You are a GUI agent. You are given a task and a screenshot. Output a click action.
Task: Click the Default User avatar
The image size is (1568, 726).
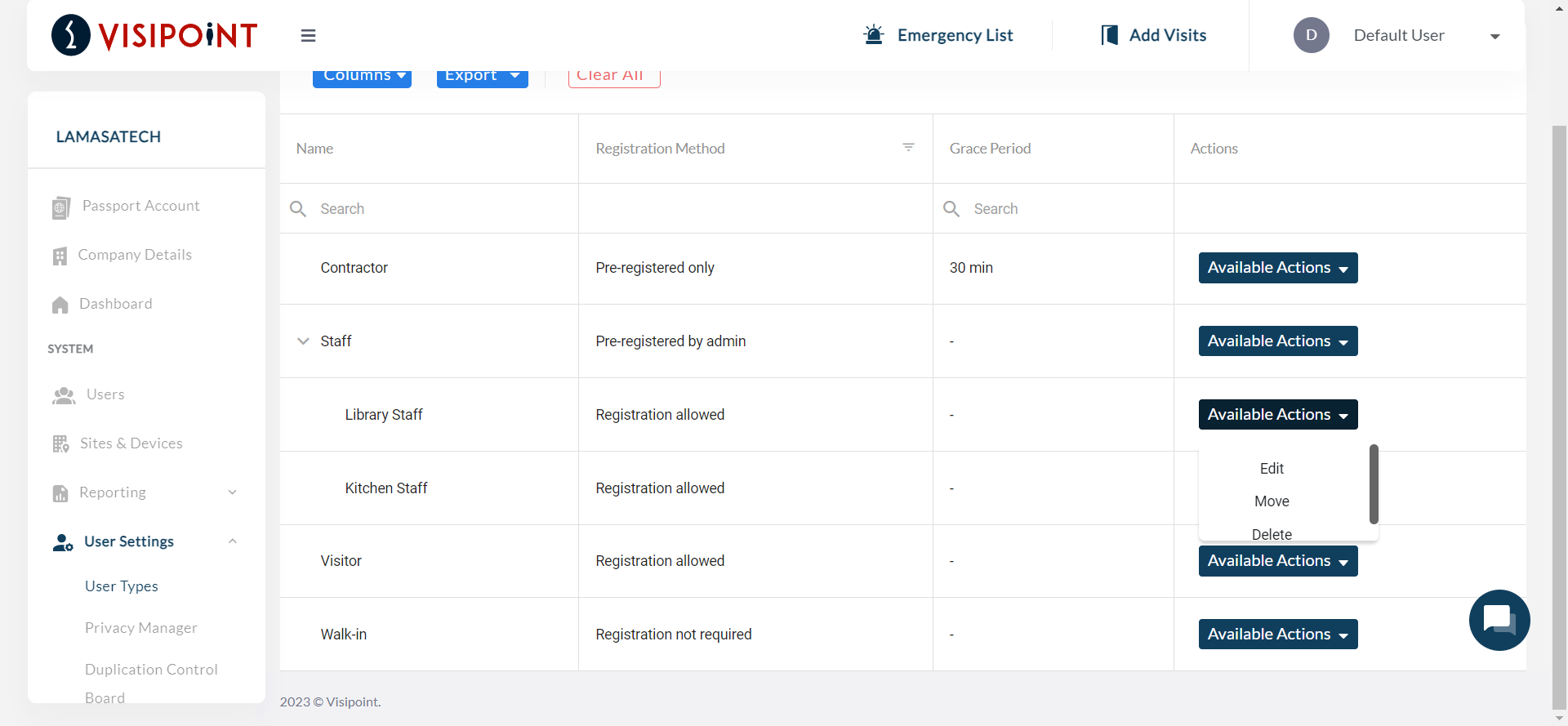tap(1311, 35)
